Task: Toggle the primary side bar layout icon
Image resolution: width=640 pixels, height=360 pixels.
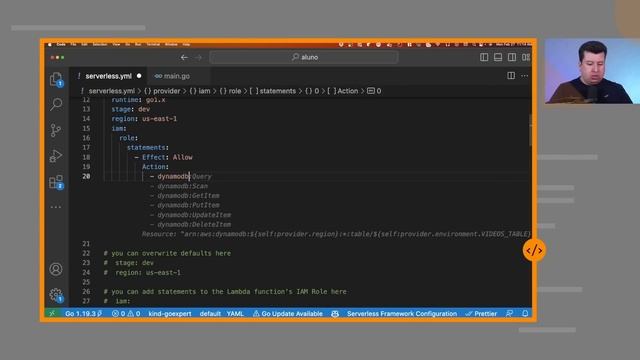Action: tap(484, 57)
